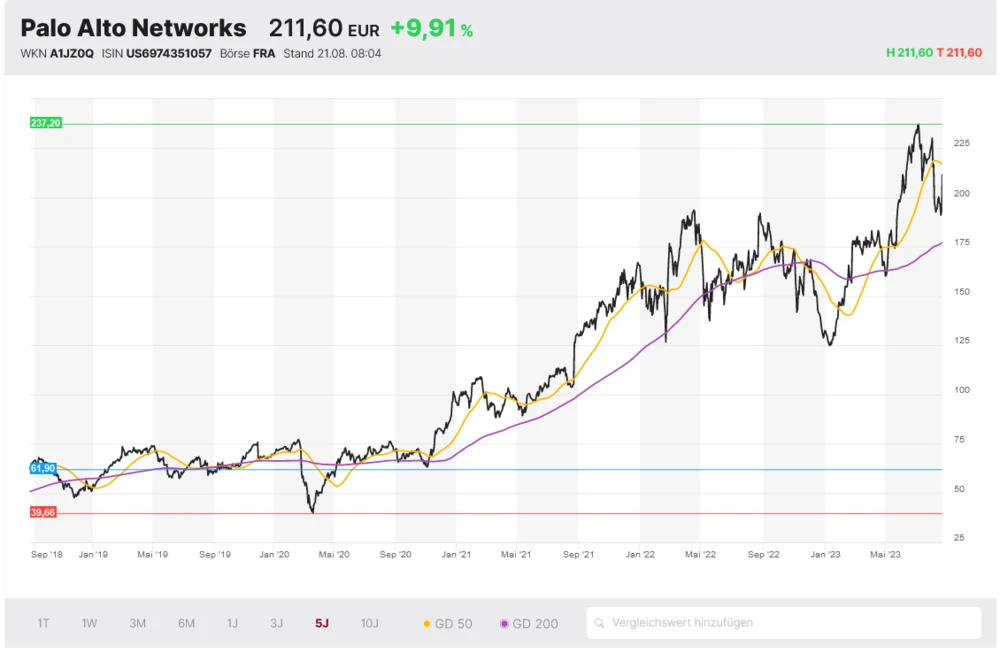The width and height of the screenshot is (1000, 653).
Task: Click the Jan '23 axis label
Action: [825, 554]
